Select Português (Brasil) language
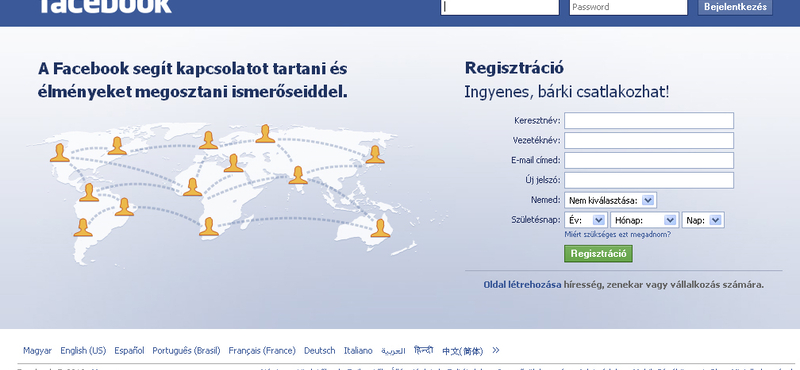Image resolution: width=800 pixels, height=370 pixels. (186, 351)
